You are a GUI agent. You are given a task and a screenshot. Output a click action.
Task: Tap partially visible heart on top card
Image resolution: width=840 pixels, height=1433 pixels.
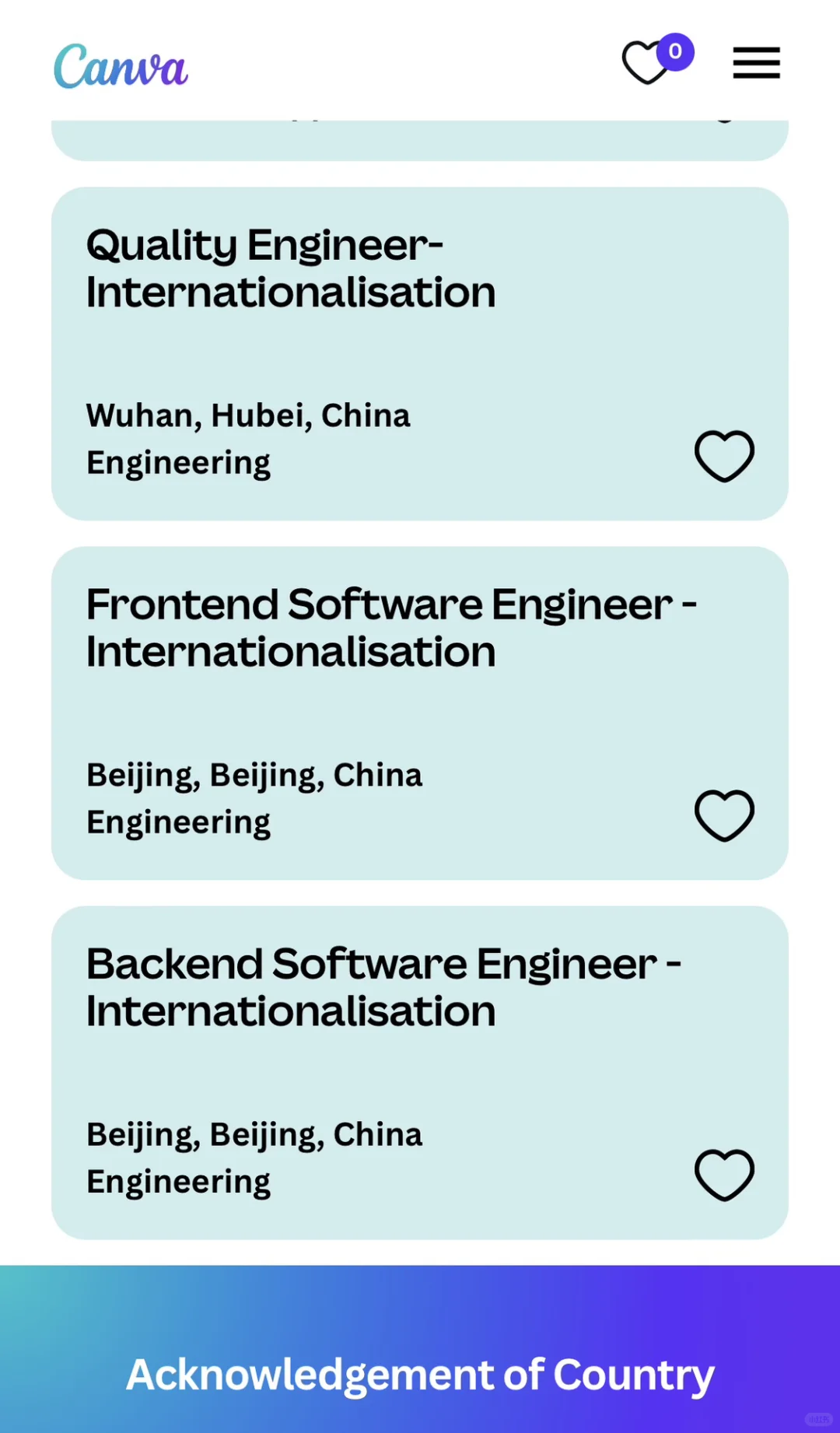[724, 121]
